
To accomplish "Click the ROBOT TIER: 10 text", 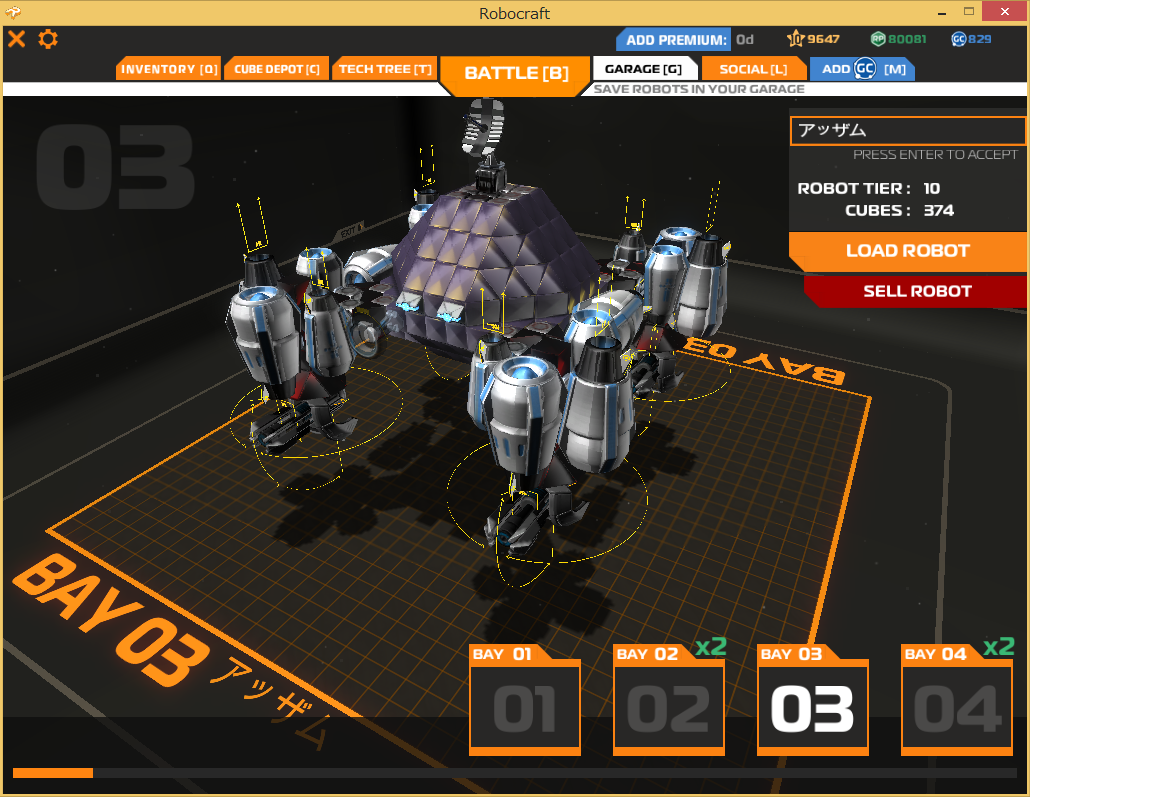I will 868,189.
